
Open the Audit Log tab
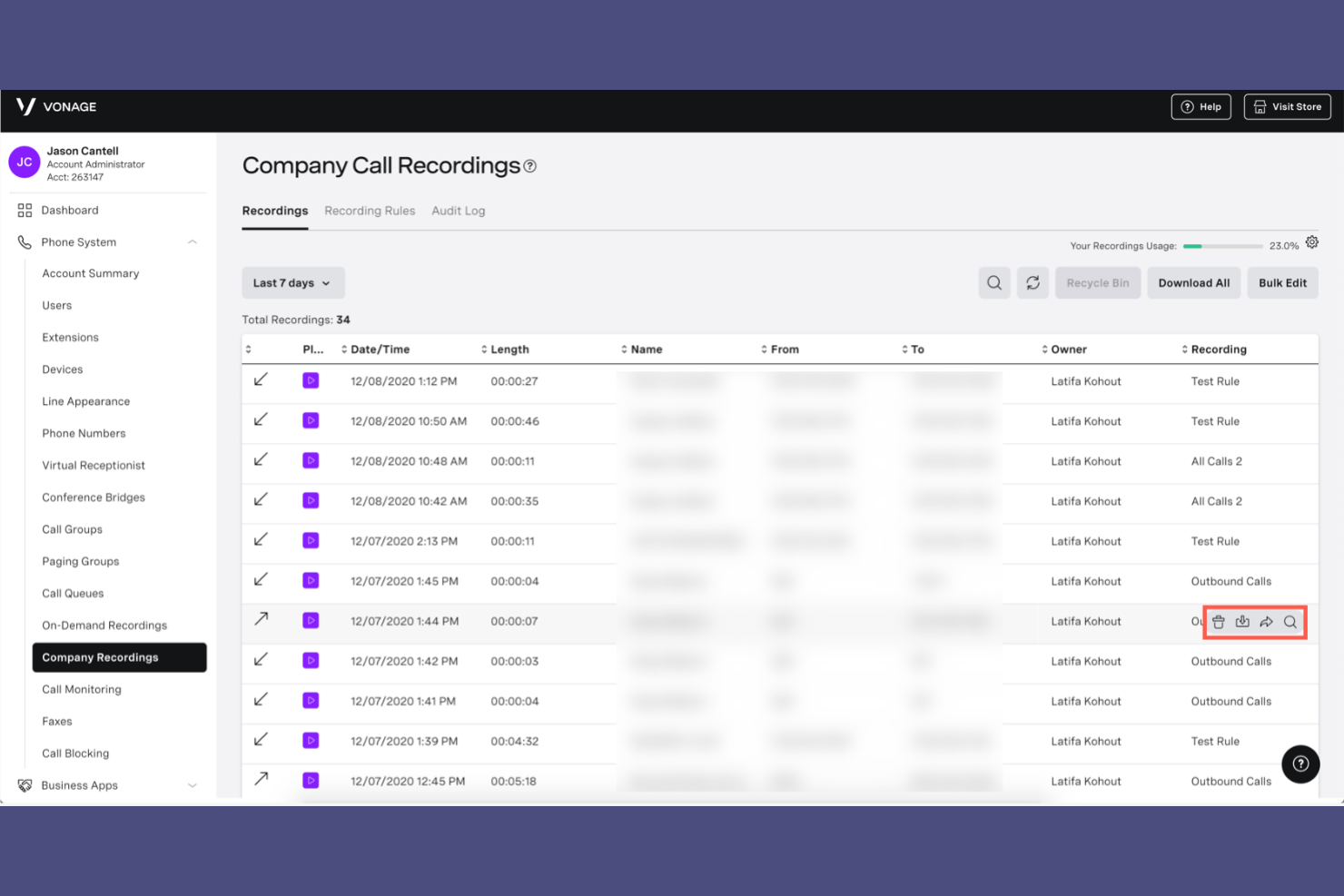pyautogui.click(x=458, y=211)
